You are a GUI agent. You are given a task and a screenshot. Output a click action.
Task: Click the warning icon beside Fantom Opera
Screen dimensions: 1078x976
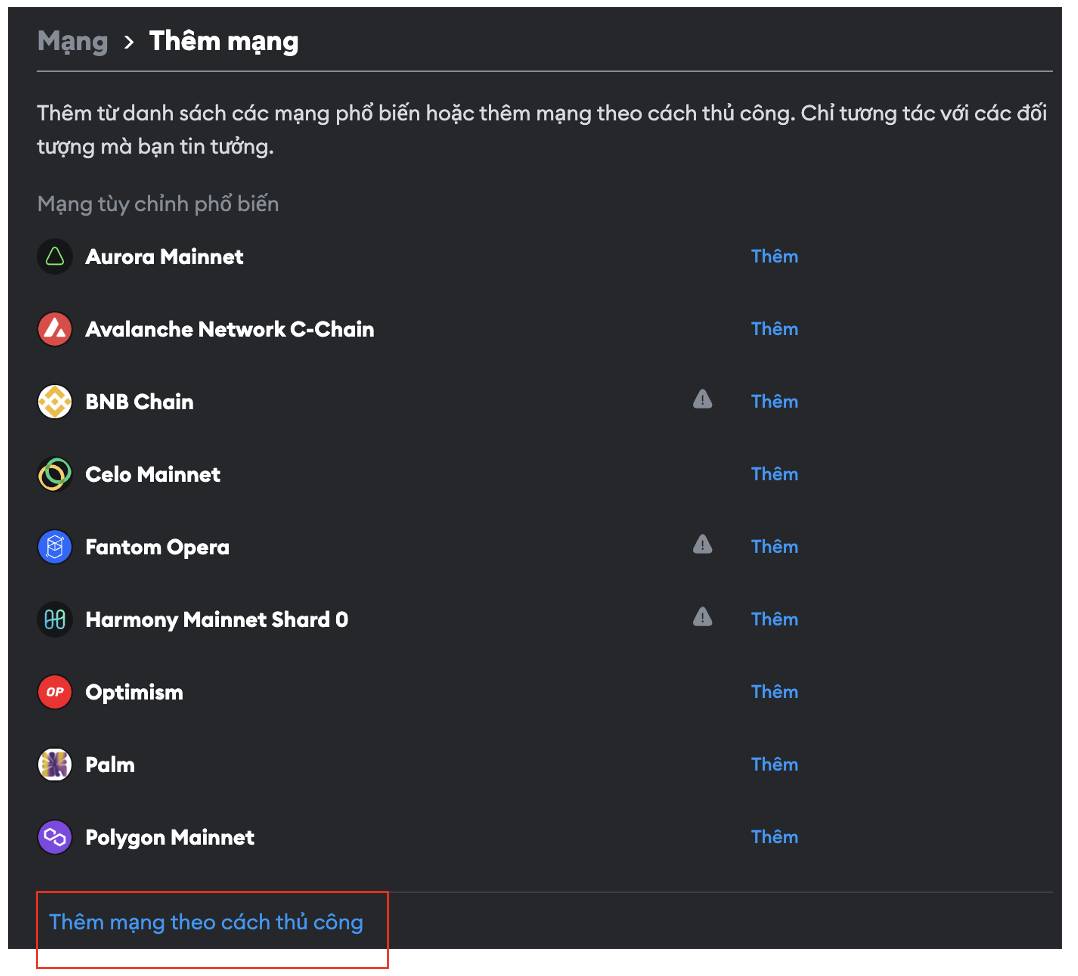pos(702,544)
